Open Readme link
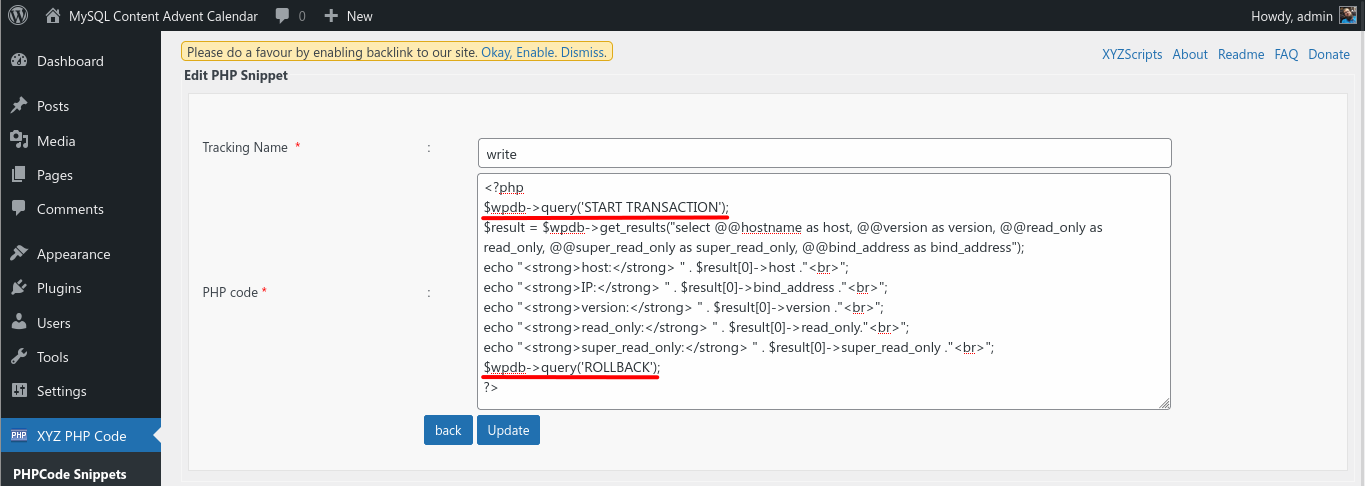Viewport: 1365px width, 486px height. [1241, 54]
